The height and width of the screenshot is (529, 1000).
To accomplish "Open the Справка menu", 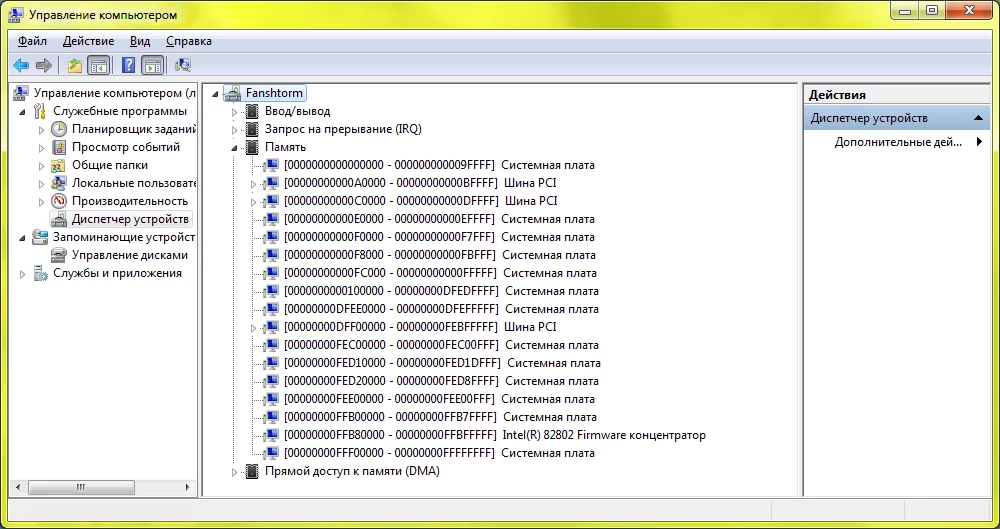I will point(189,41).
